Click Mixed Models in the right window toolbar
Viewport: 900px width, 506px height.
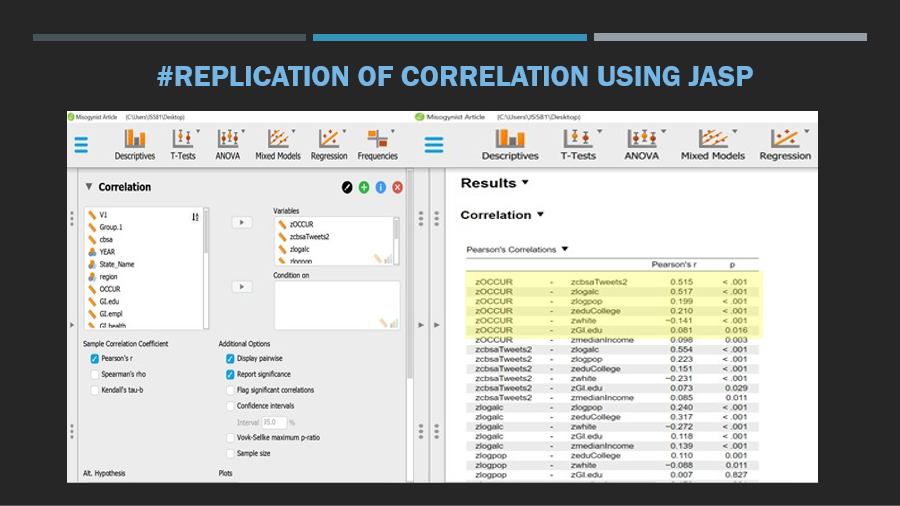[x=712, y=145]
